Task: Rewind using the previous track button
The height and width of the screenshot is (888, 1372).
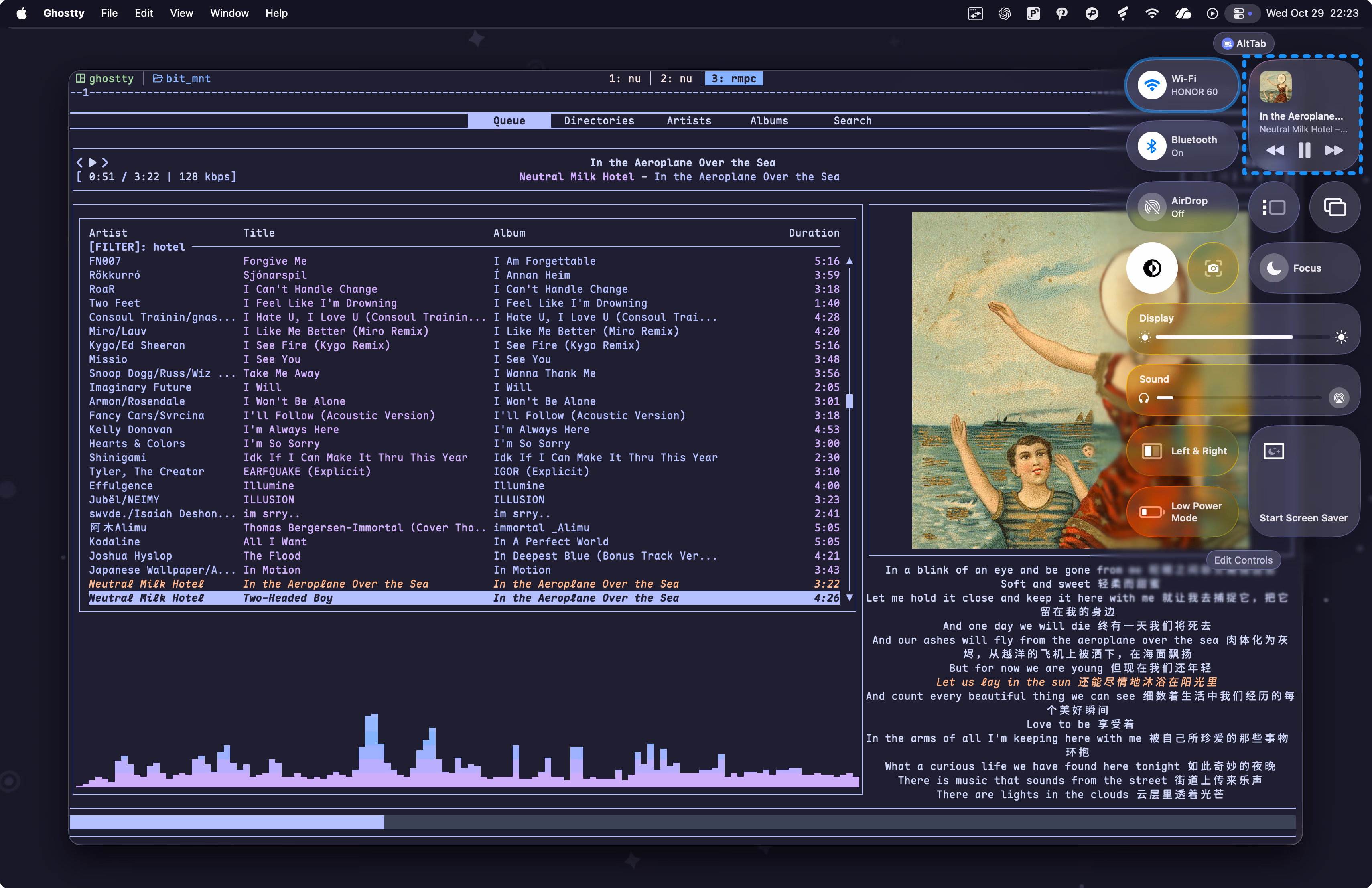Action: pyautogui.click(x=1275, y=151)
